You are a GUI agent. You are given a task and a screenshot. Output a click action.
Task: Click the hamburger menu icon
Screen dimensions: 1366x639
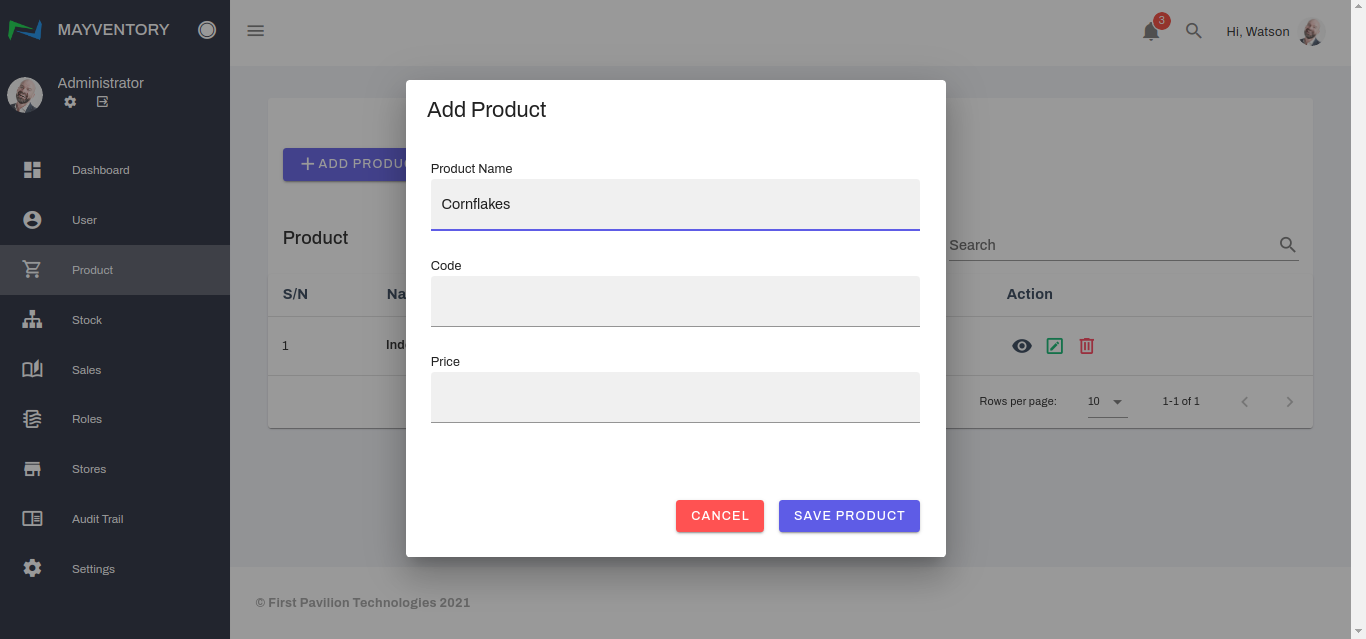click(x=255, y=31)
